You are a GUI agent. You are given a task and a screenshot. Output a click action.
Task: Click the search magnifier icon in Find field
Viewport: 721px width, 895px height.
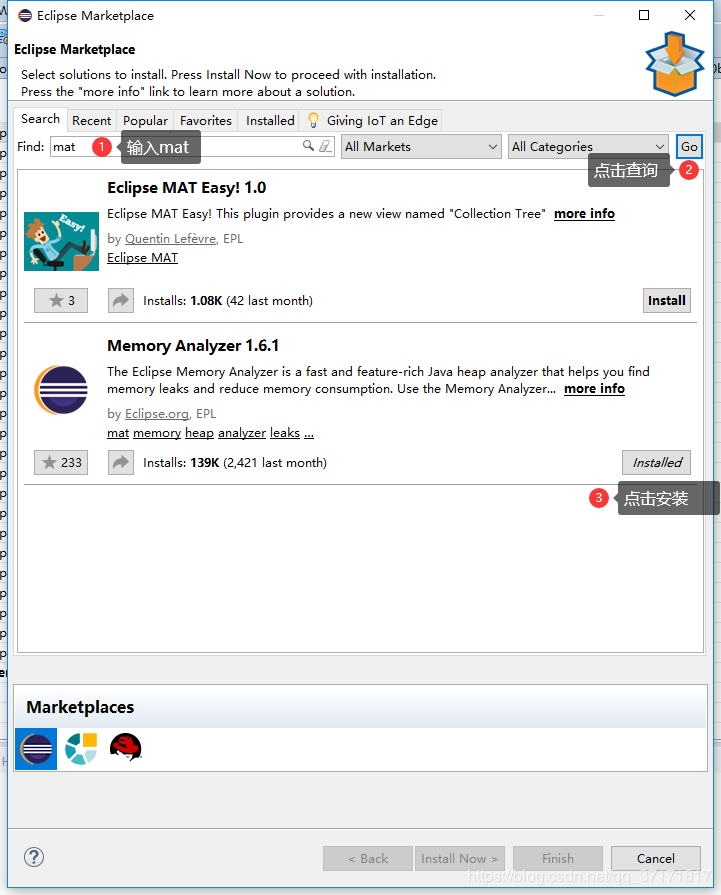click(308, 146)
